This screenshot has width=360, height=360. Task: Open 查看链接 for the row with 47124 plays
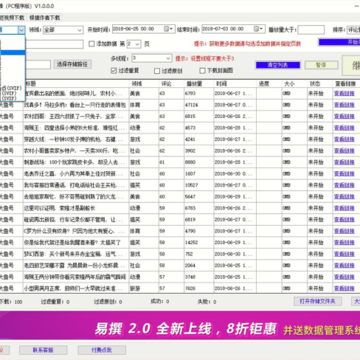click(x=344, y=105)
